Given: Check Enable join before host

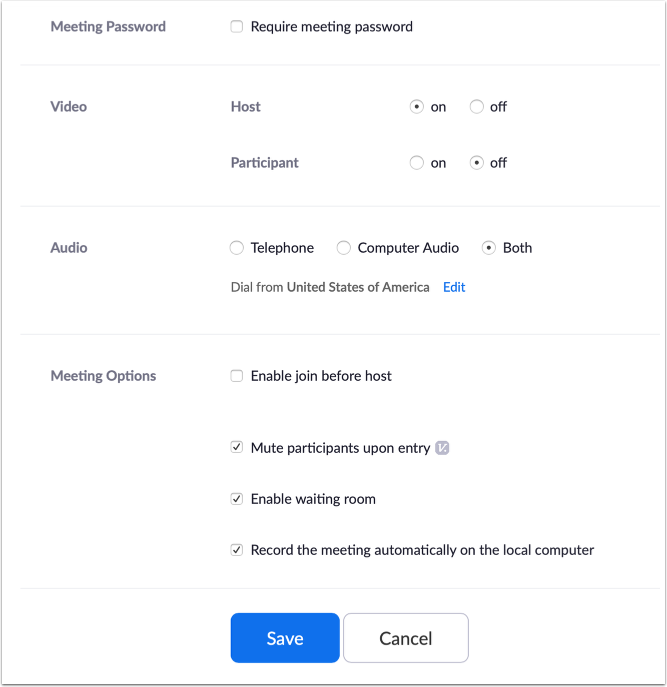Looking at the screenshot, I should tap(237, 376).
